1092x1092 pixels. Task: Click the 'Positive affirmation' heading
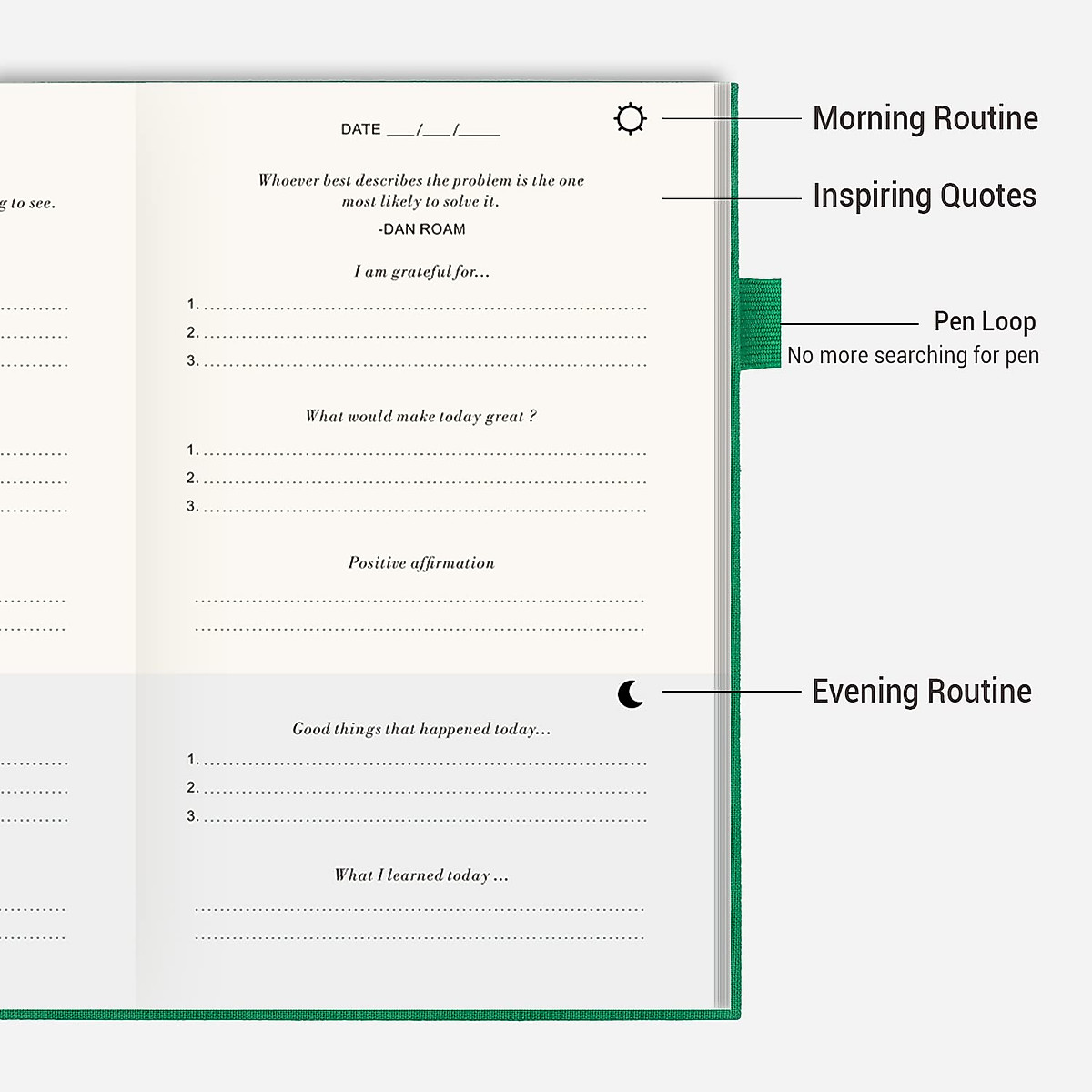pos(421,562)
